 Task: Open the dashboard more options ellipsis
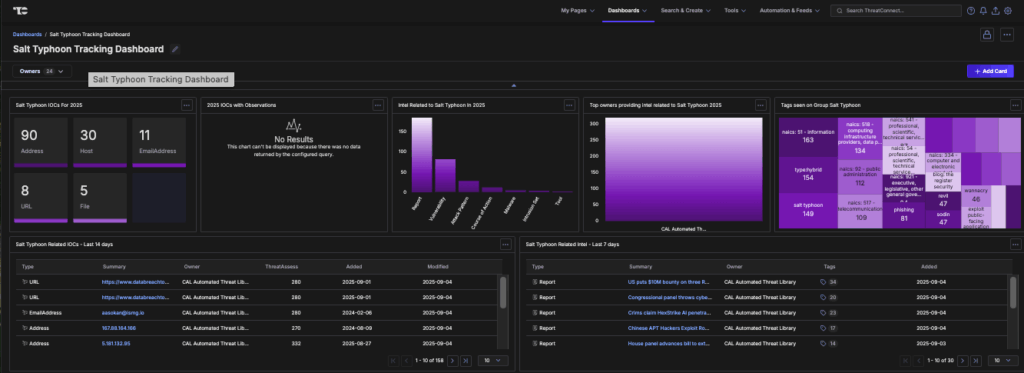1007,35
